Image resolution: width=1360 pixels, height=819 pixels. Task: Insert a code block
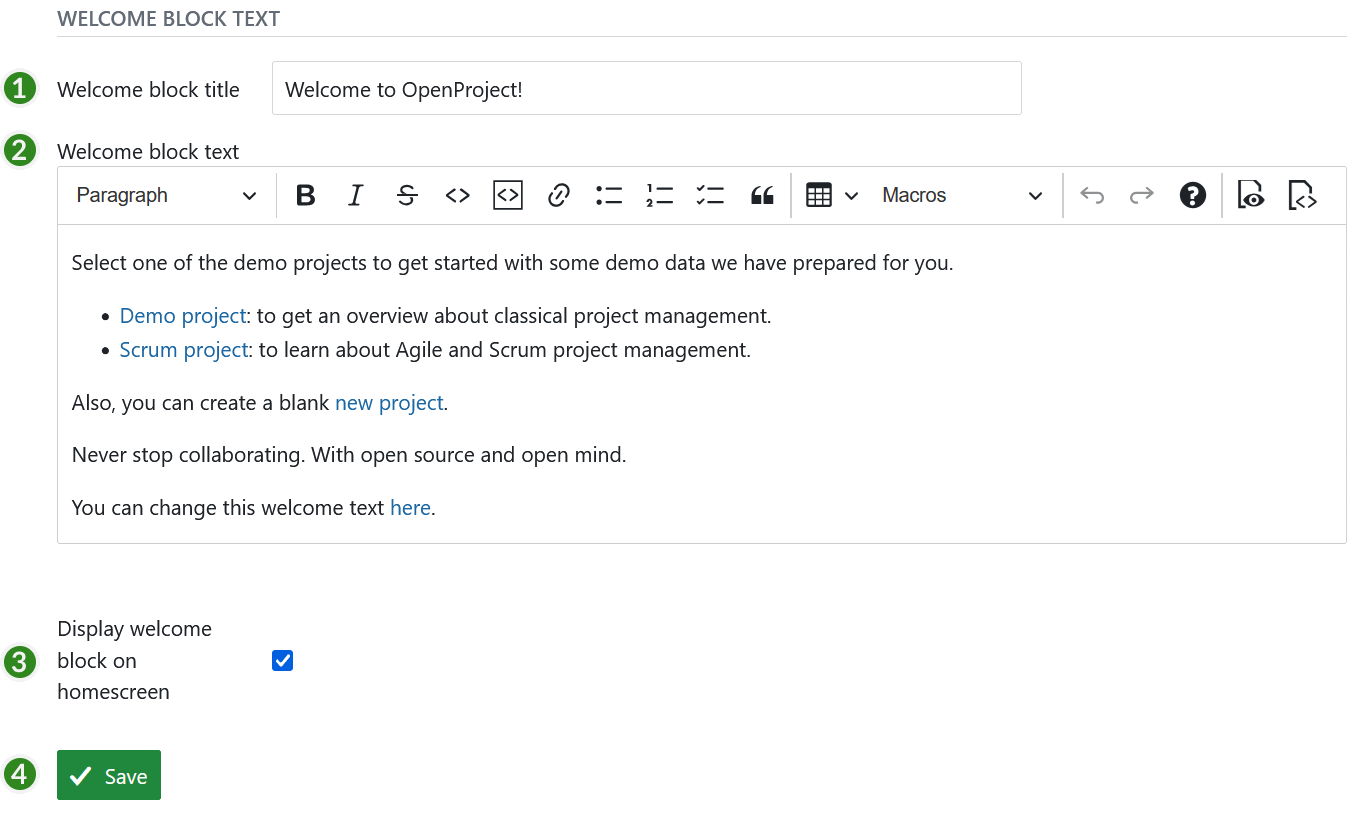click(x=507, y=195)
